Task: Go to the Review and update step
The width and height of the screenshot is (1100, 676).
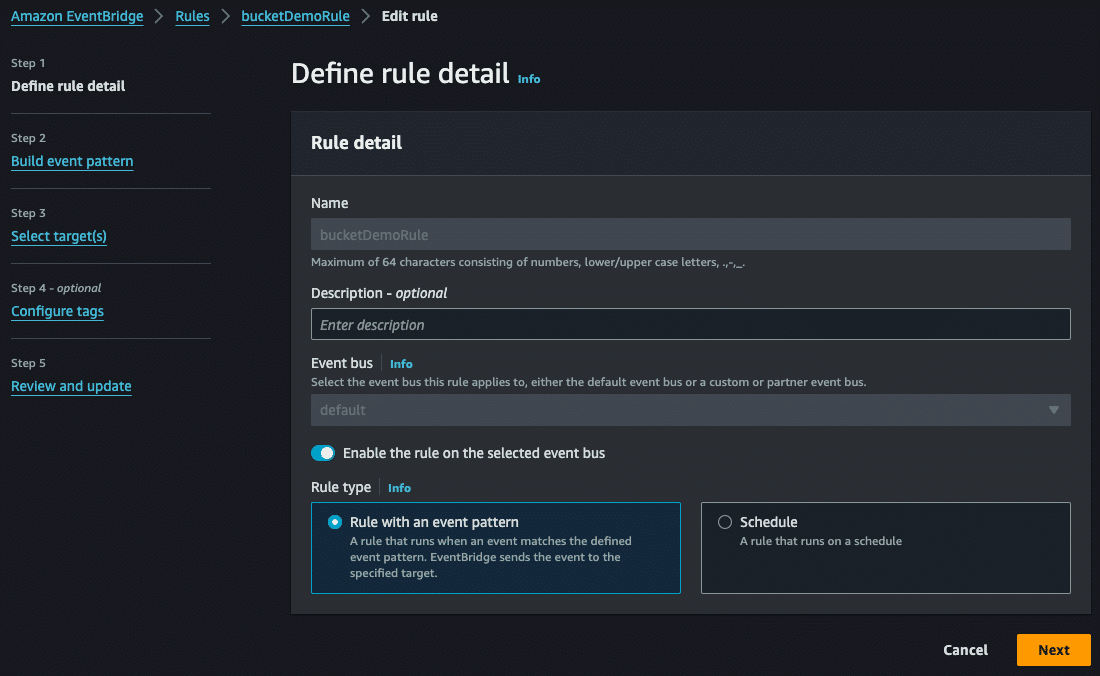Action: [71, 386]
